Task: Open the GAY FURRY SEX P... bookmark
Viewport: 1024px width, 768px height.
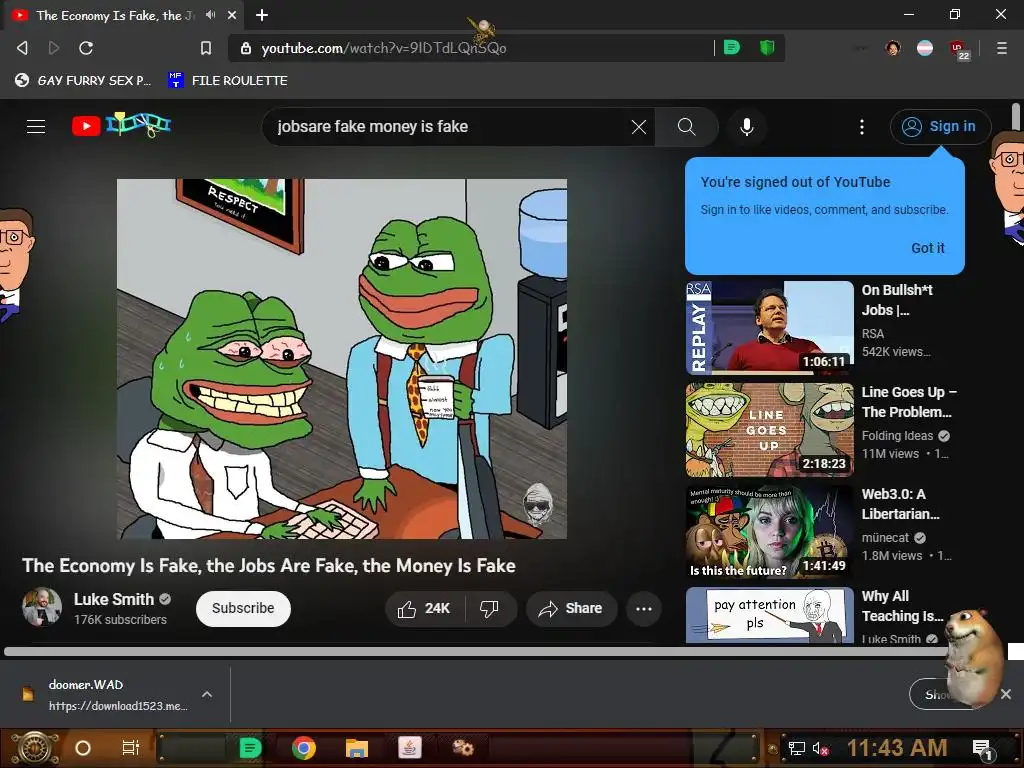Action: (83, 80)
